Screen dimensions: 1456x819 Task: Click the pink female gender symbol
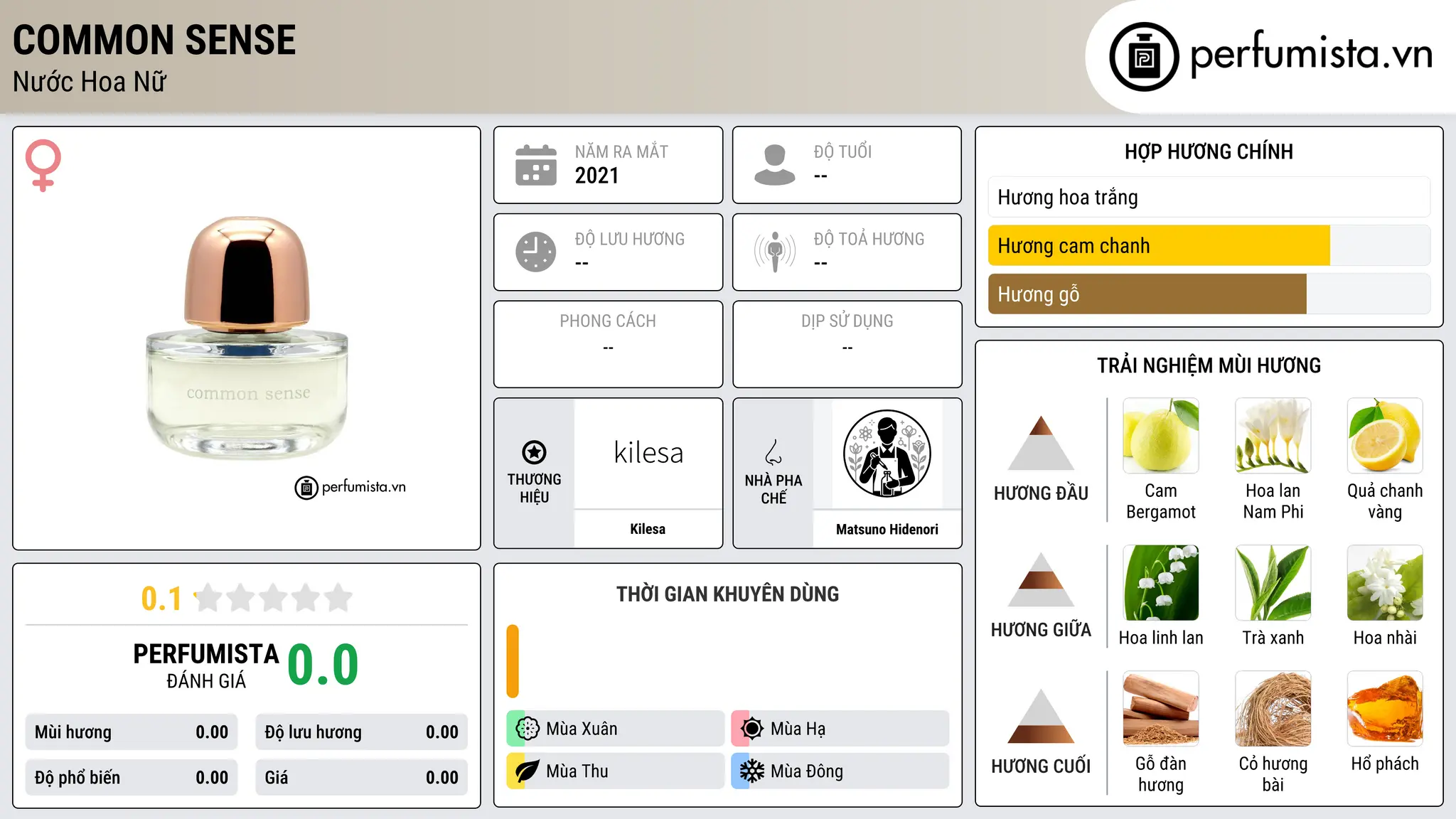(x=43, y=166)
